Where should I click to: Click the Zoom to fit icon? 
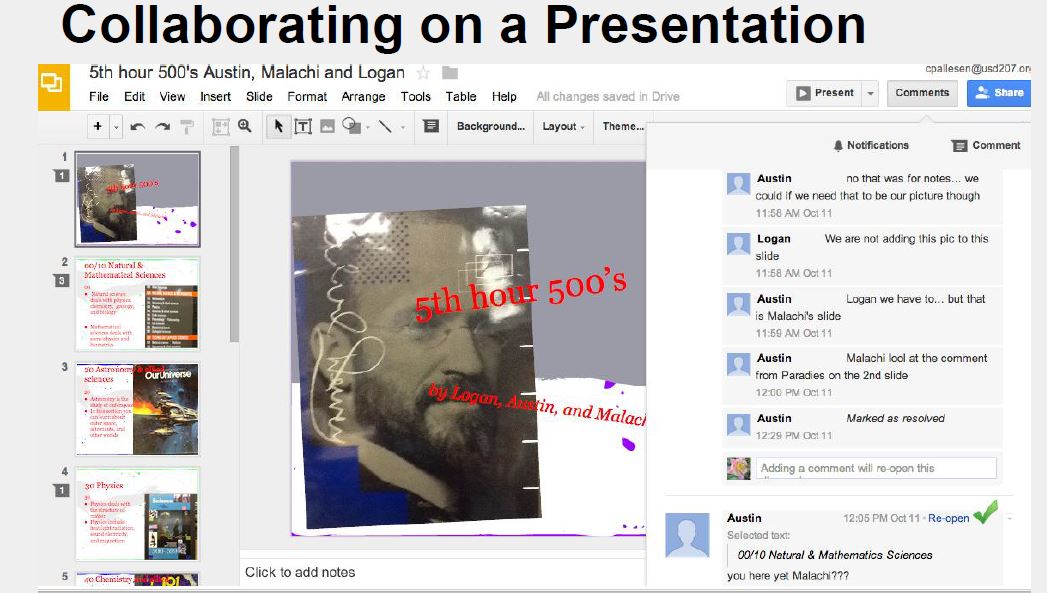pos(220,126)
